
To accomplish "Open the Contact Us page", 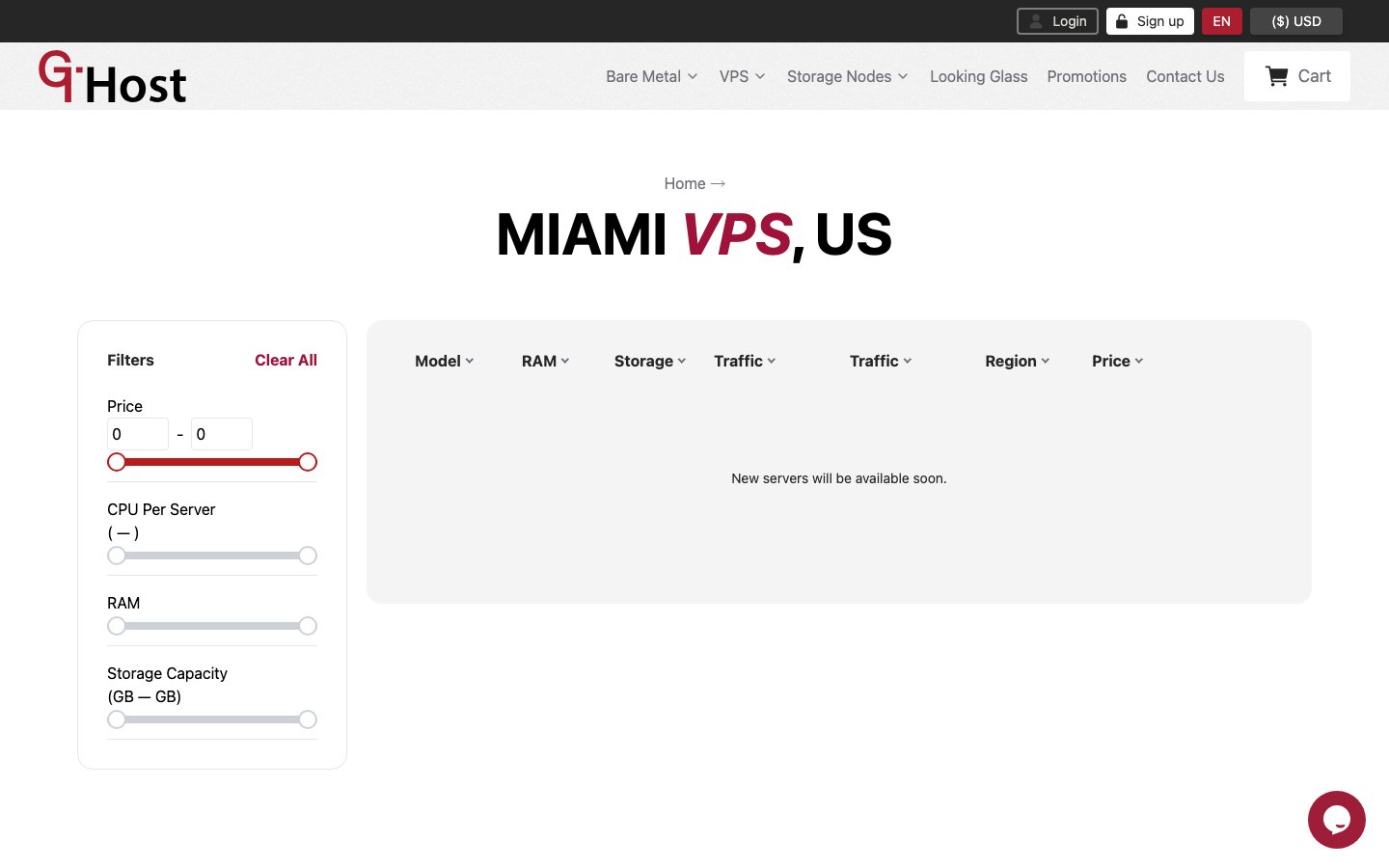I will [x=1185, y=76].
